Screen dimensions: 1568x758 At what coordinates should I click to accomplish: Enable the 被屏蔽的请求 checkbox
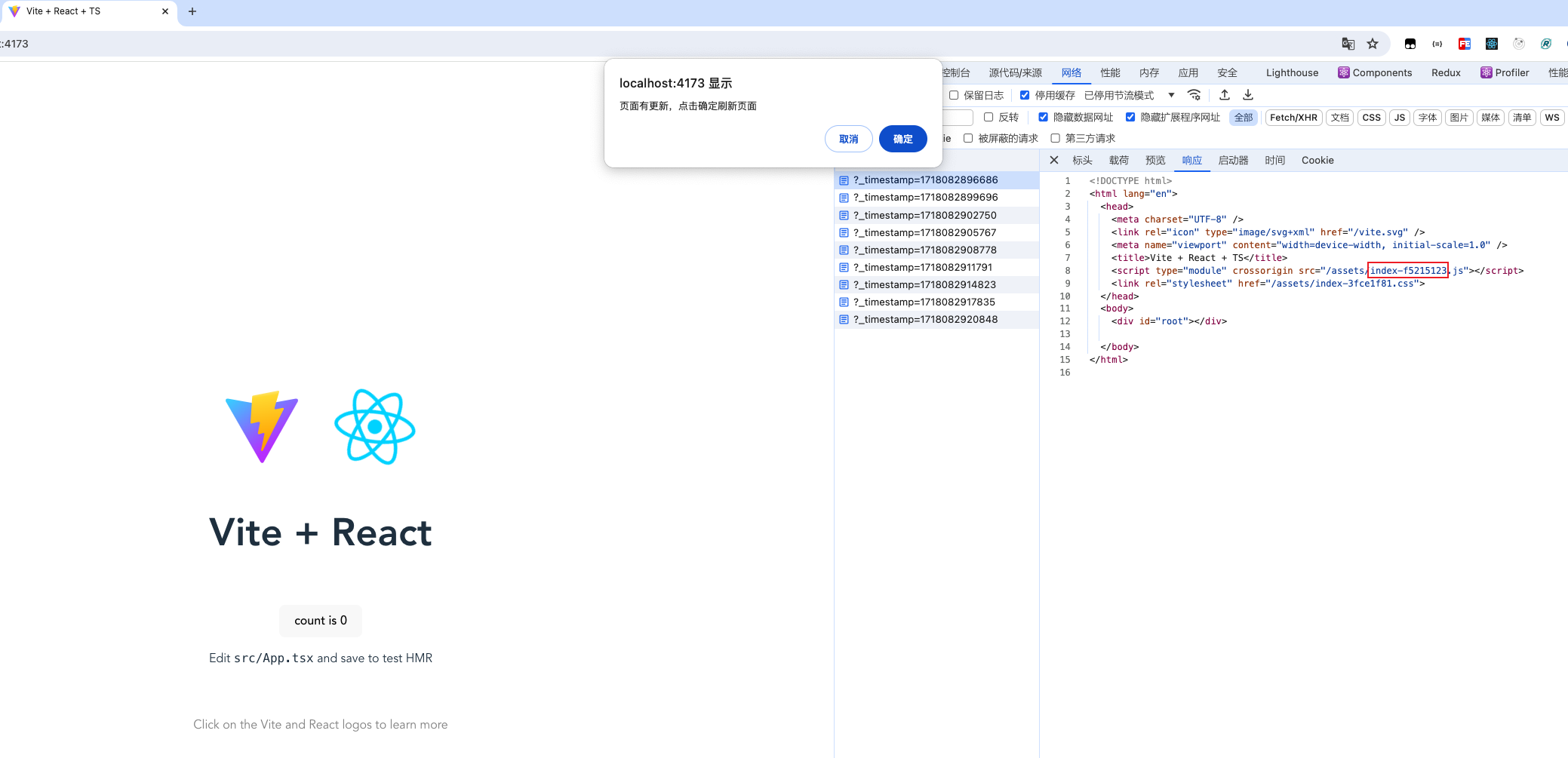coord(968,138)
